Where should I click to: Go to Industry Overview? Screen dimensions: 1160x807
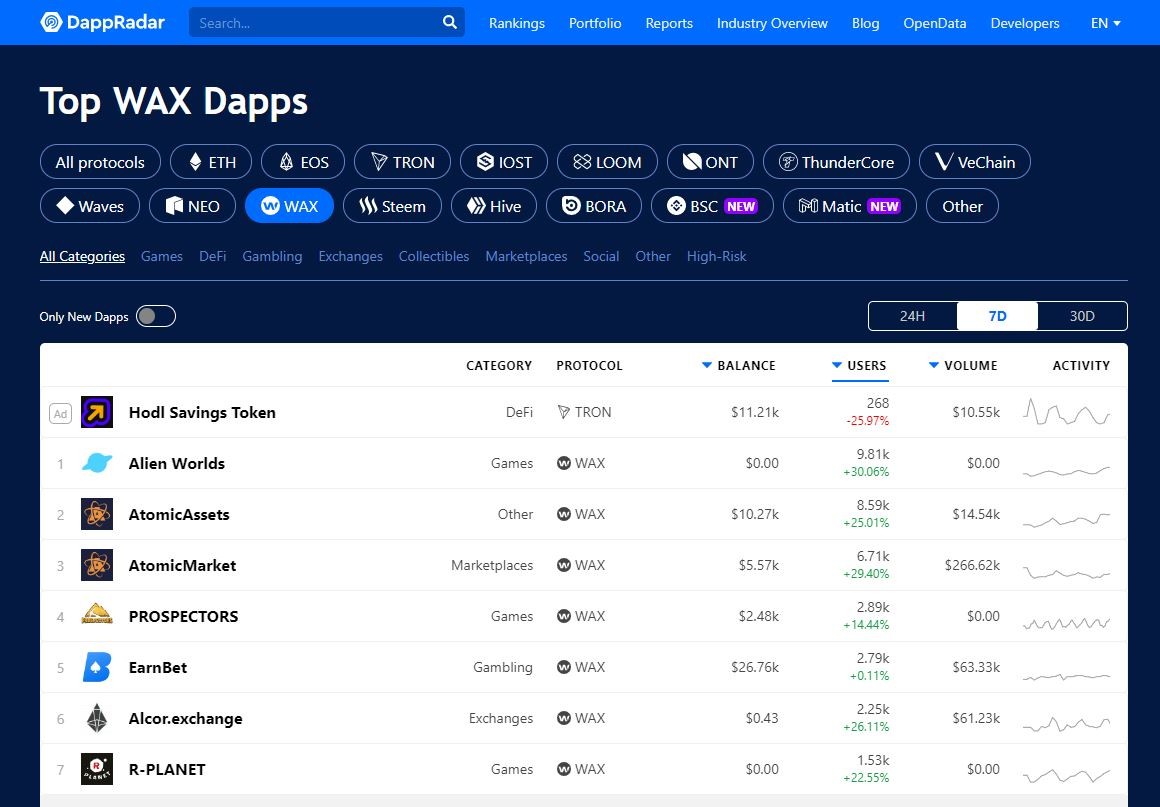point(772,23)
